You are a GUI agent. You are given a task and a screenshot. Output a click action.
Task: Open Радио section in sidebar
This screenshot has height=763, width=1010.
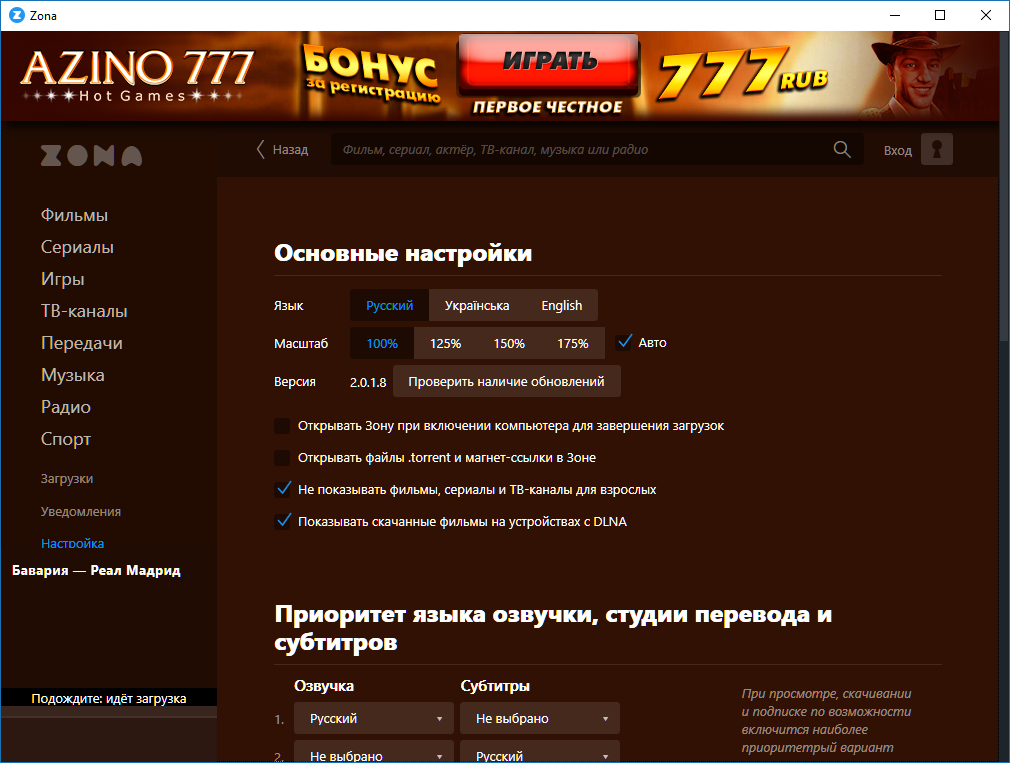pos(66,407)
